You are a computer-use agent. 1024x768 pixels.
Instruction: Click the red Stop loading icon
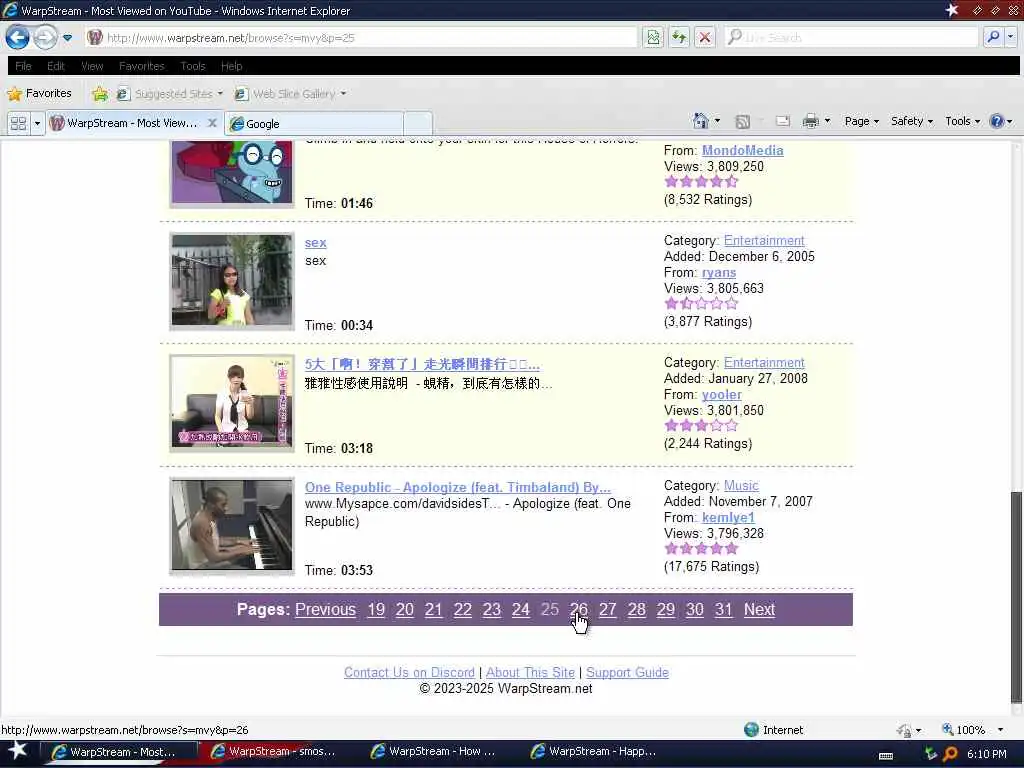705,37
